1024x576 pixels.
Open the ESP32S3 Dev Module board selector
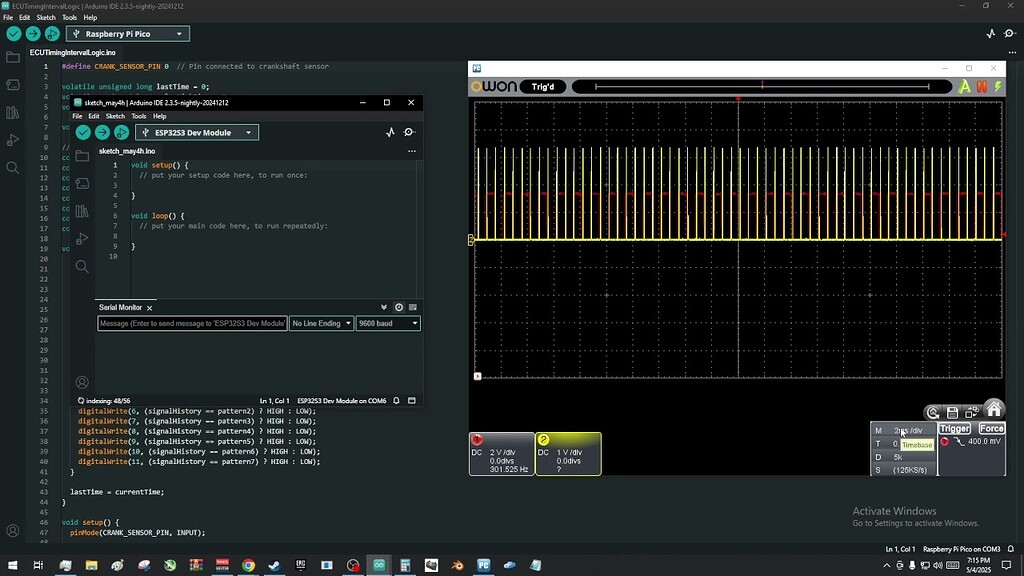[196, 132]
